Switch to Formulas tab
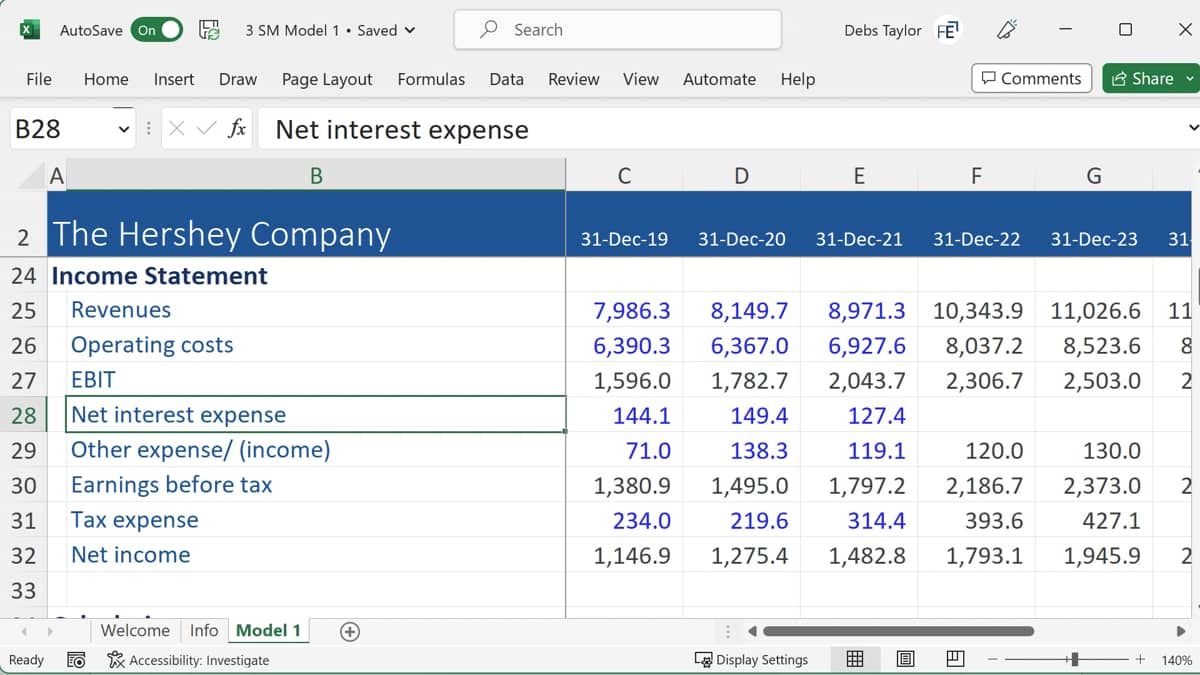Viewport: 1200px width, 675px height. click(431, 79)
